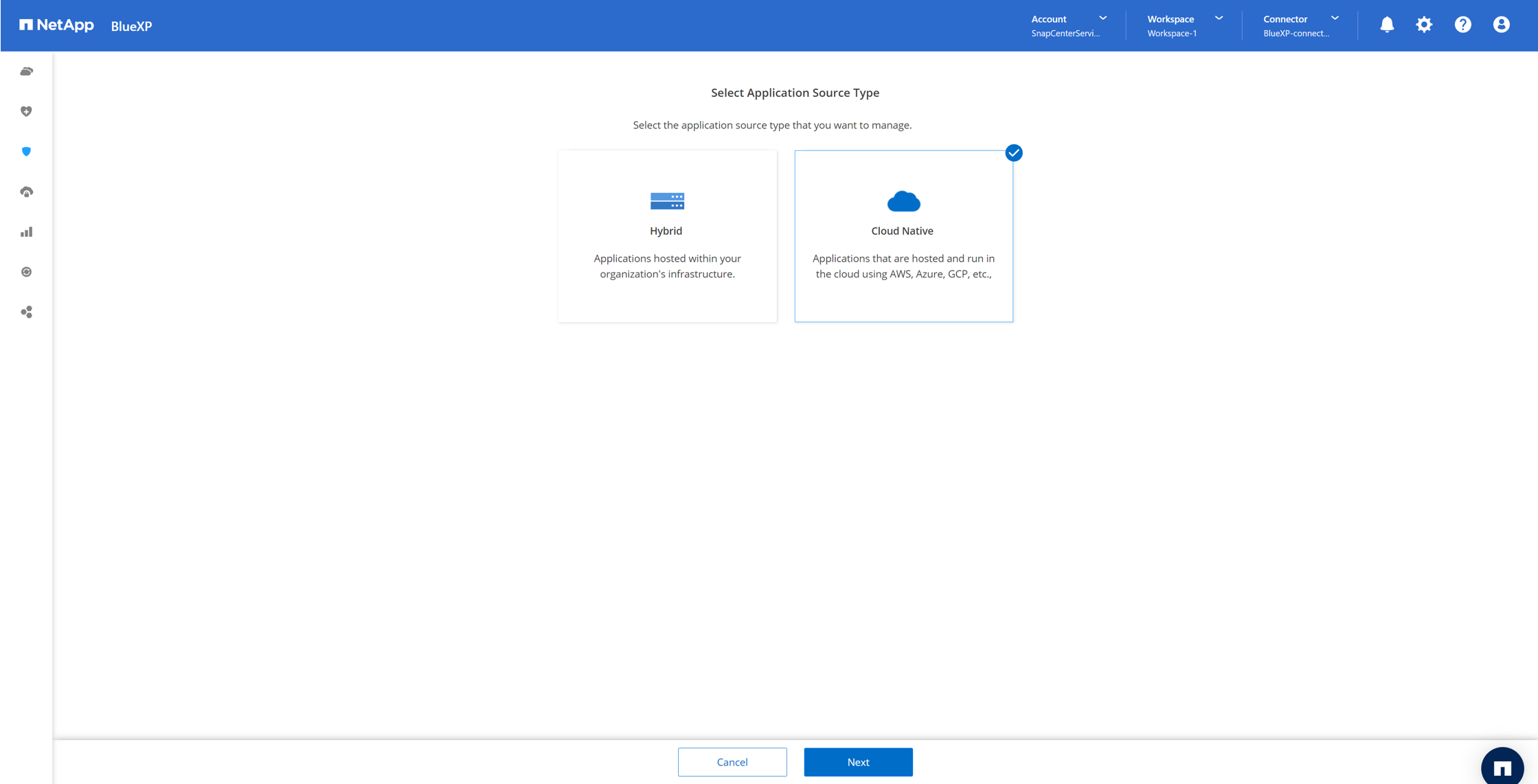This screenshot has height=784, width=1538.
Task: Click the Next button
Action: click(x=857, y=762)
